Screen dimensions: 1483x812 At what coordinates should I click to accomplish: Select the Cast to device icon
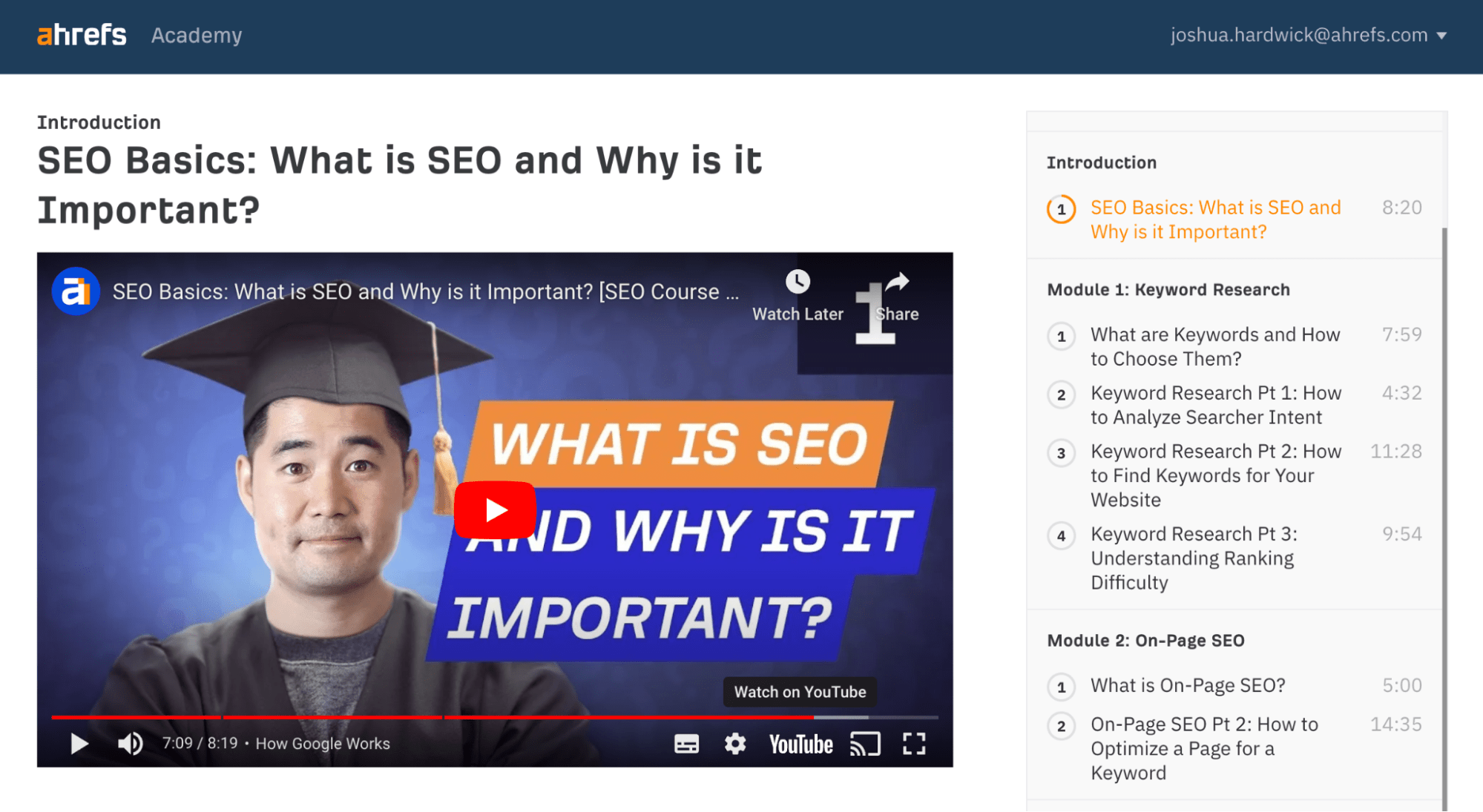point(864,742)
